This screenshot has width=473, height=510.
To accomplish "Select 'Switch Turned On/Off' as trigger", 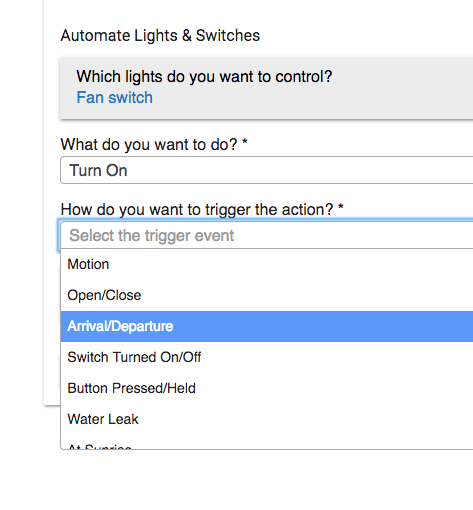I will [x=267, y=357].
